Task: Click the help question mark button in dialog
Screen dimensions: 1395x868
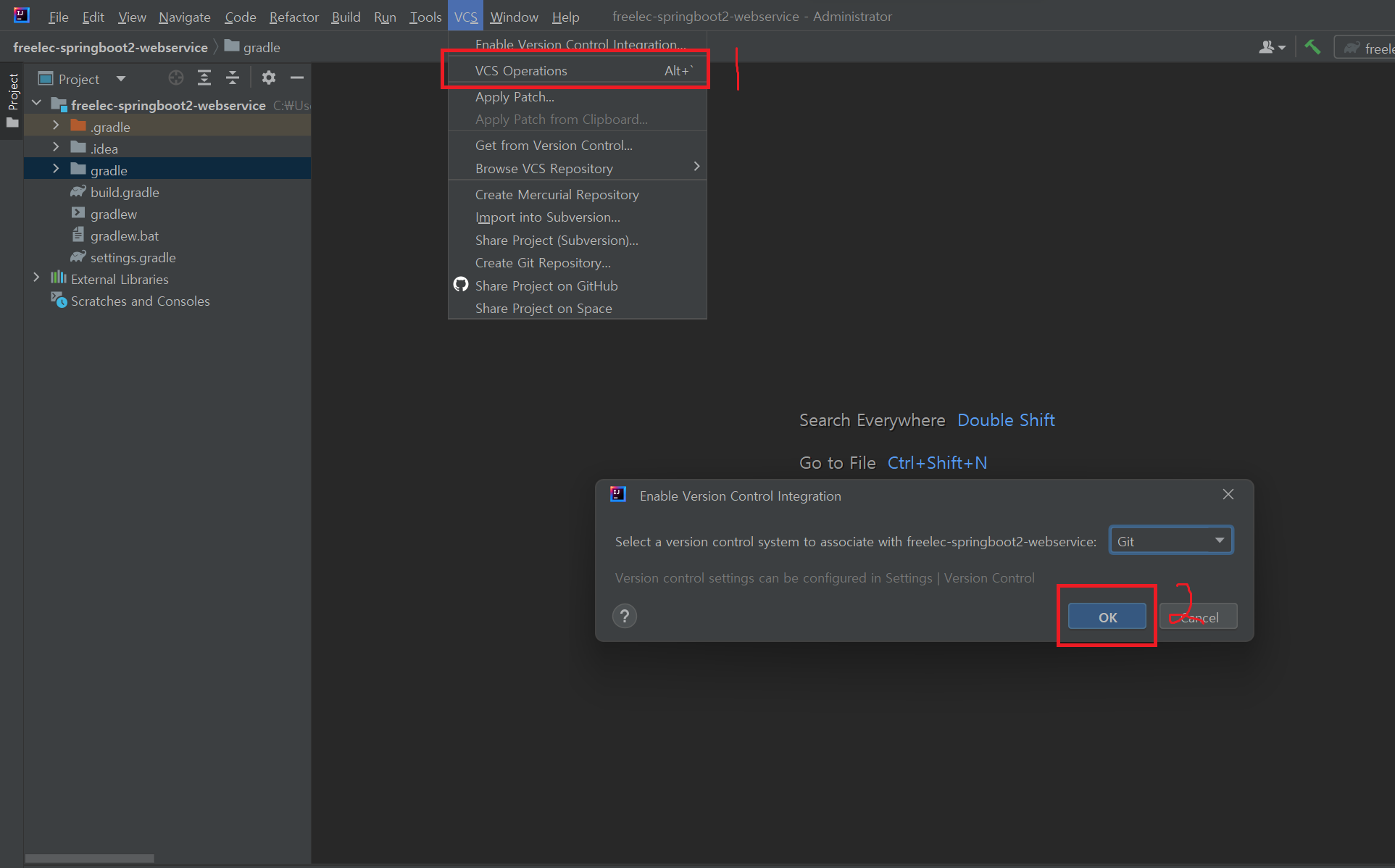Action: click(624, 617)
